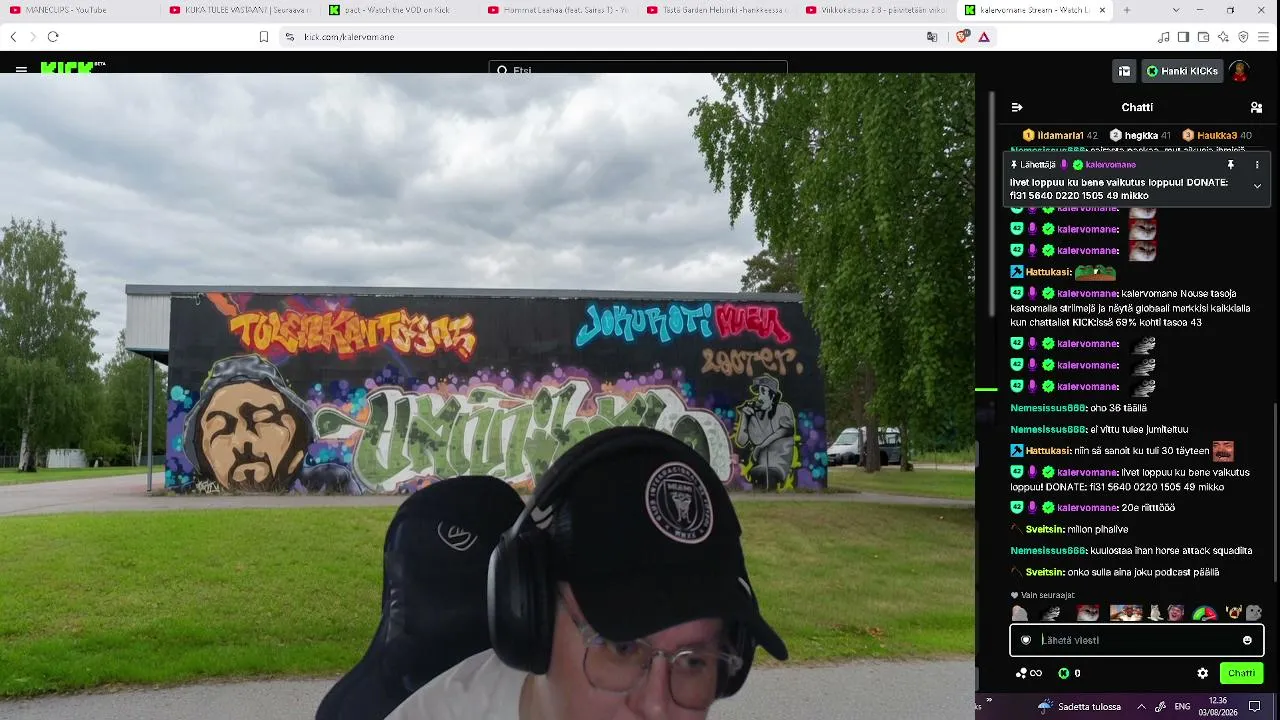
Task: Focus the Etsi search box
Action: pos(638,69)
